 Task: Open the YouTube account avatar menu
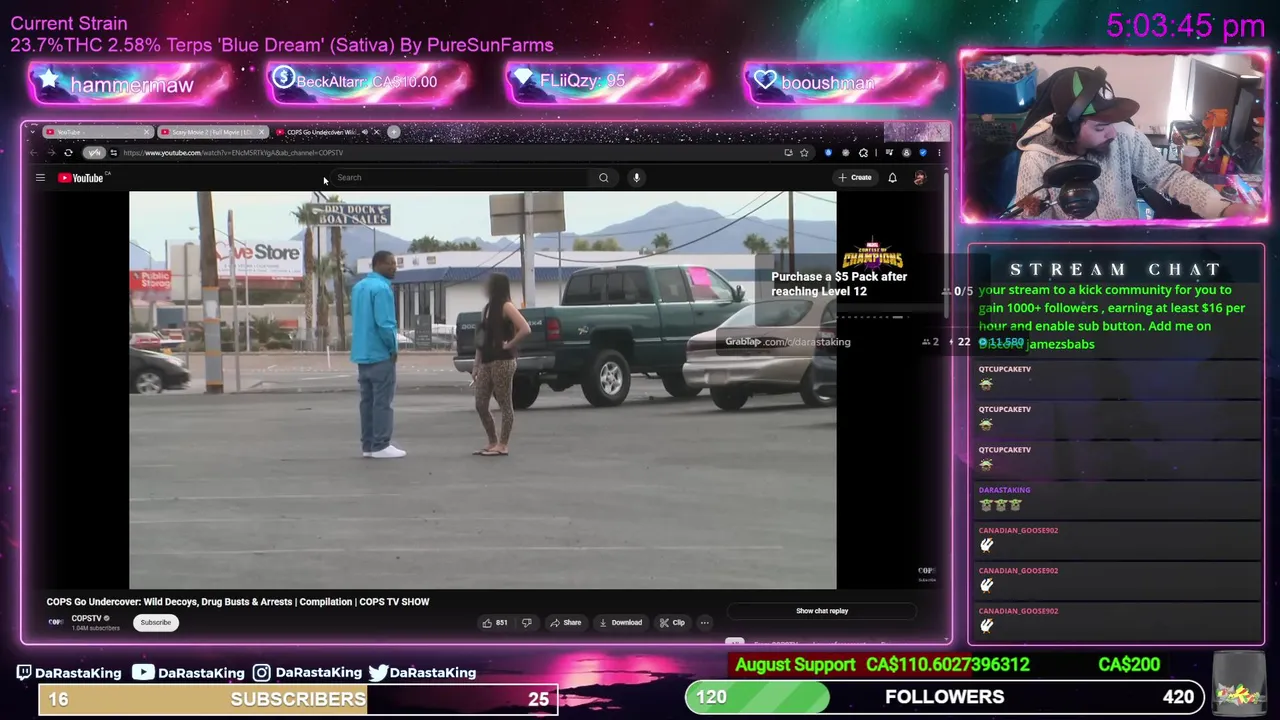point(919,178)
